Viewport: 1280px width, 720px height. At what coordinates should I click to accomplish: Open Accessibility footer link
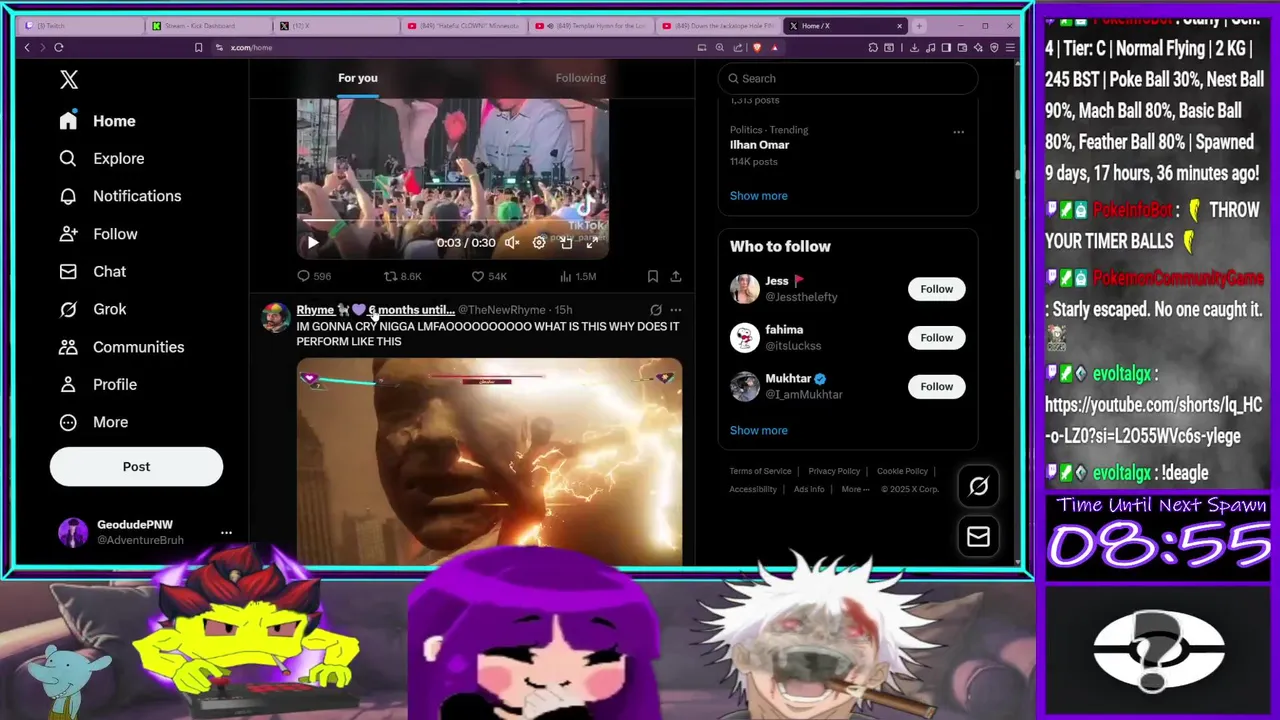tap(753, 489)
